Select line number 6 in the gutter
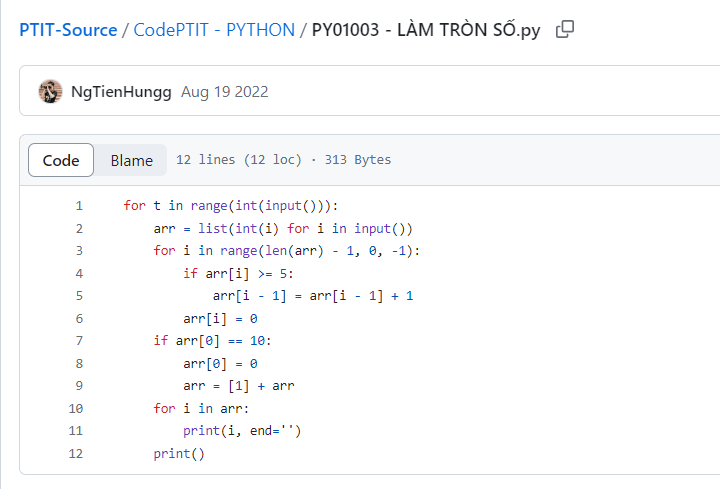720x489 pixels. (x=79, y=318)
